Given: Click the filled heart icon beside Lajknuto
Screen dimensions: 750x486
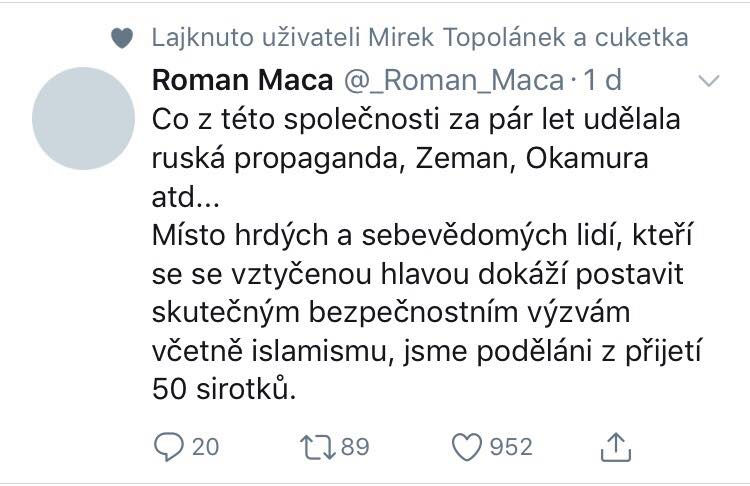Looking at the screenshot, I should (x=122, y=38).
